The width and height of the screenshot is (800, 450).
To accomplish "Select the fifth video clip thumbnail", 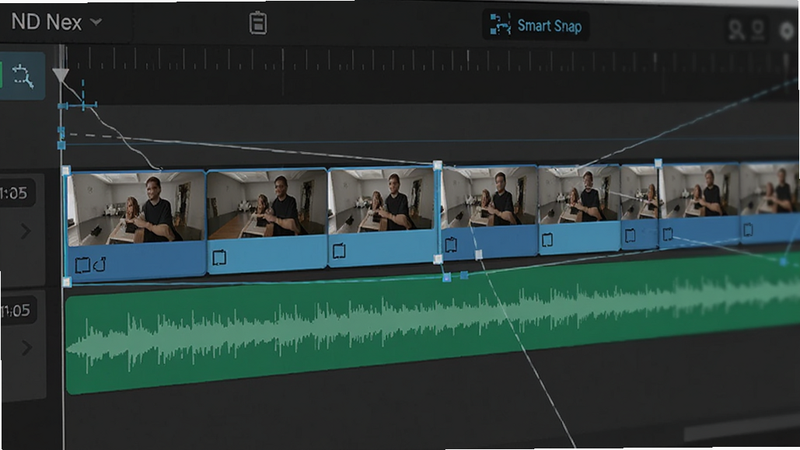I will [x=580, y=194].
